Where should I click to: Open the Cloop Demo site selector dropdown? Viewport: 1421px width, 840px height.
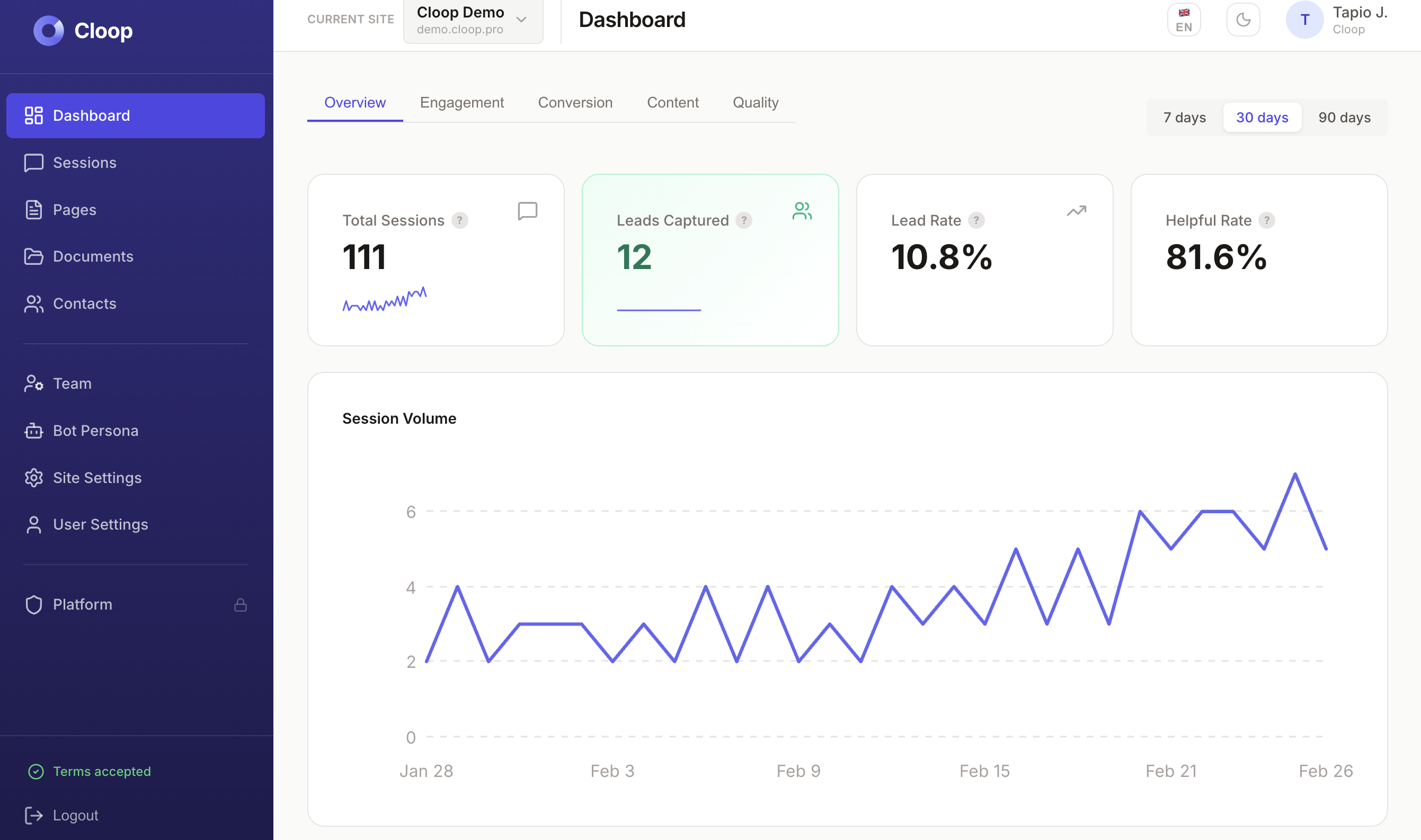[473, 21]
